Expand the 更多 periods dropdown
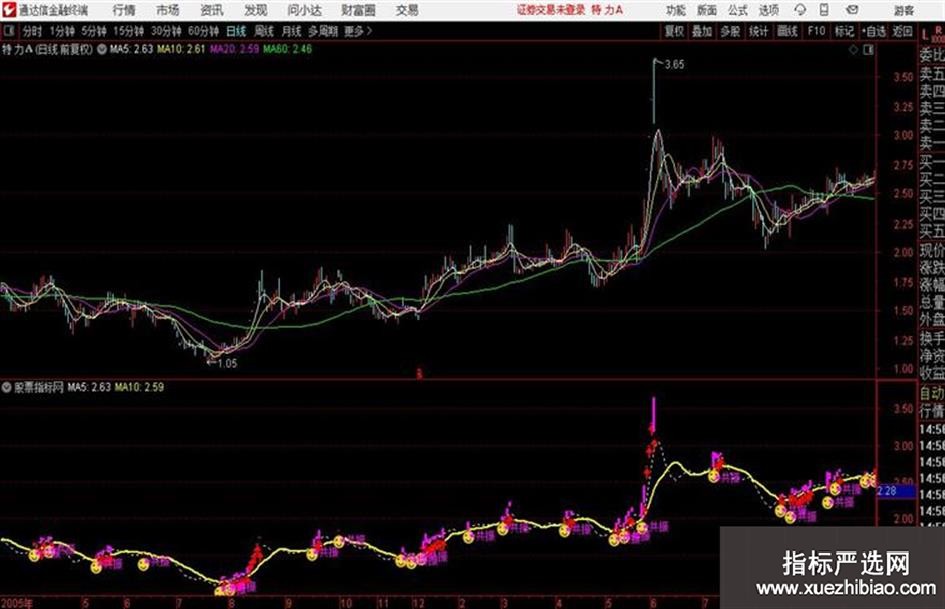This screenshot has height=609, width=945. pyautogui.click(x=358, y=31)
